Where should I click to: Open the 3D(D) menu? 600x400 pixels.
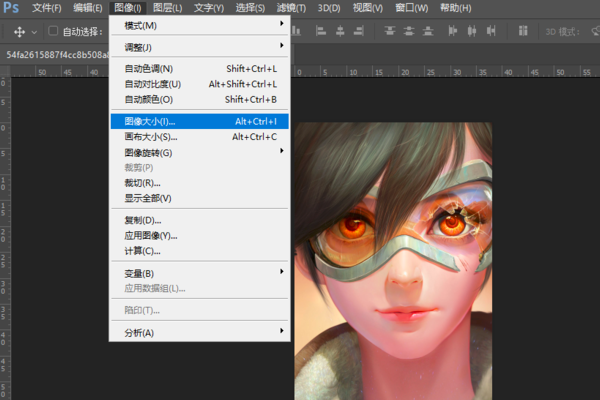(329, 8)
